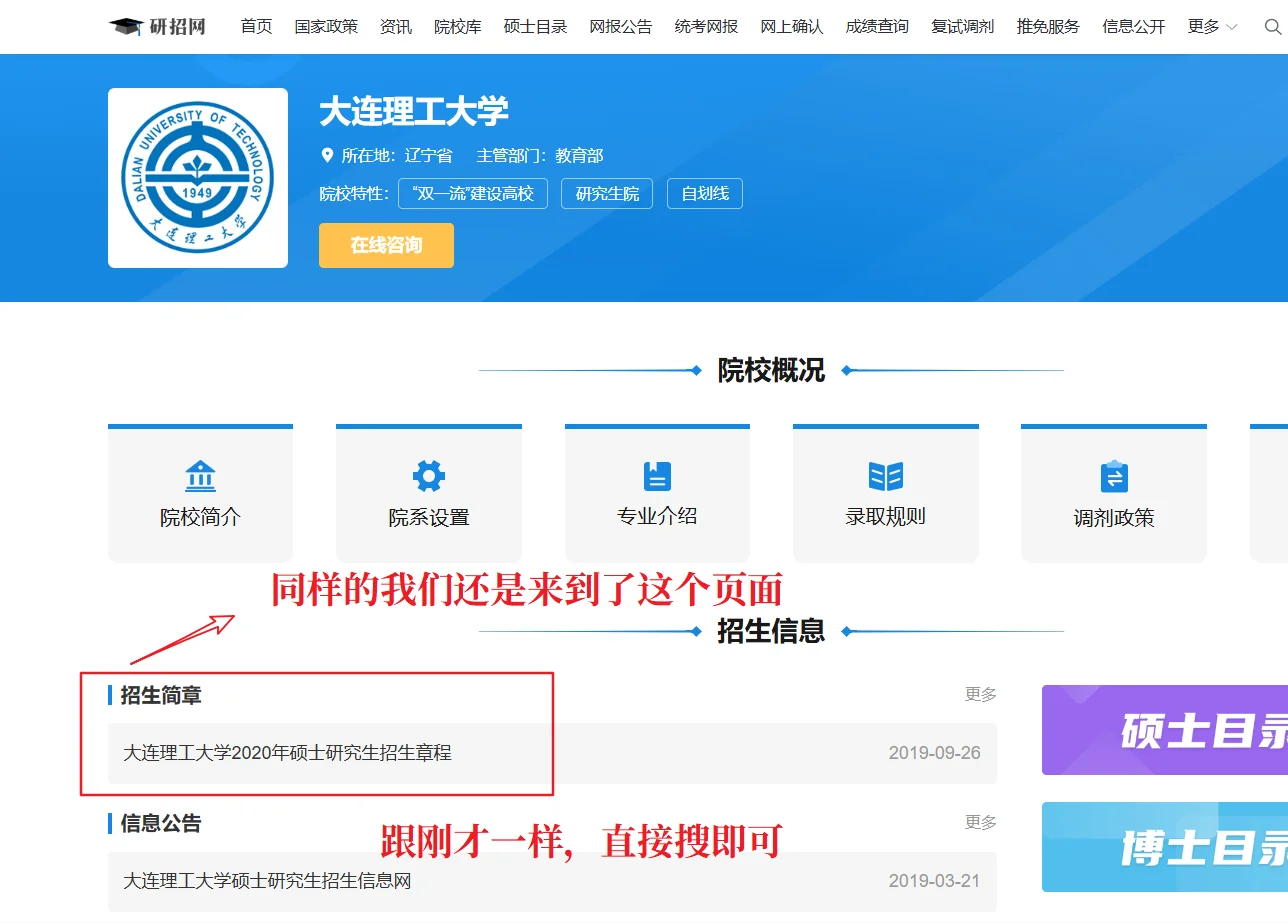Open the 院校简介 panel icon
The image size is (1288, 923).
(200, 478)
